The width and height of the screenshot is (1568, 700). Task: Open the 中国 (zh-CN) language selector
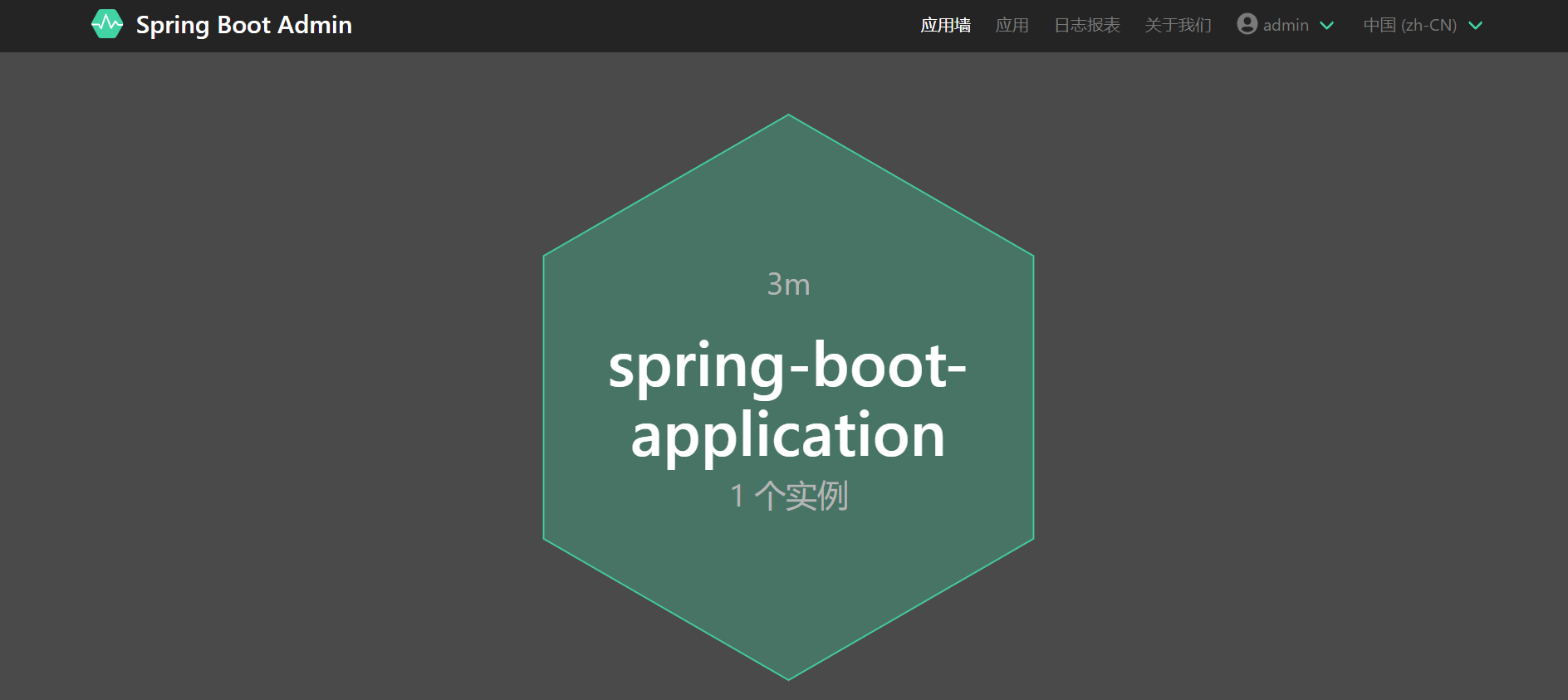[1423, 25]
